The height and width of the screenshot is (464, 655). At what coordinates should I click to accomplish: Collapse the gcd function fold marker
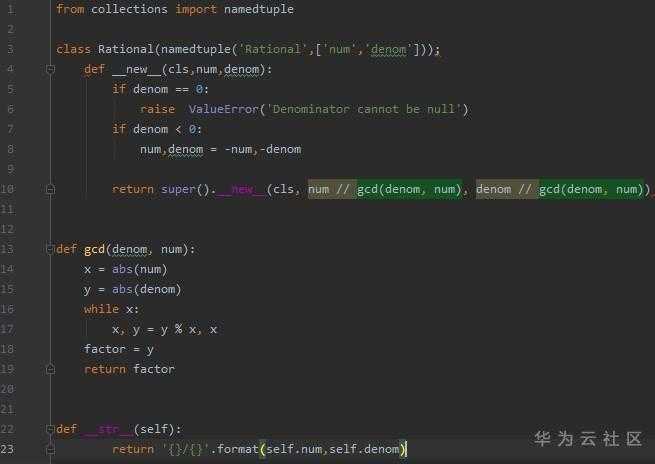click(x=50, y=249)
